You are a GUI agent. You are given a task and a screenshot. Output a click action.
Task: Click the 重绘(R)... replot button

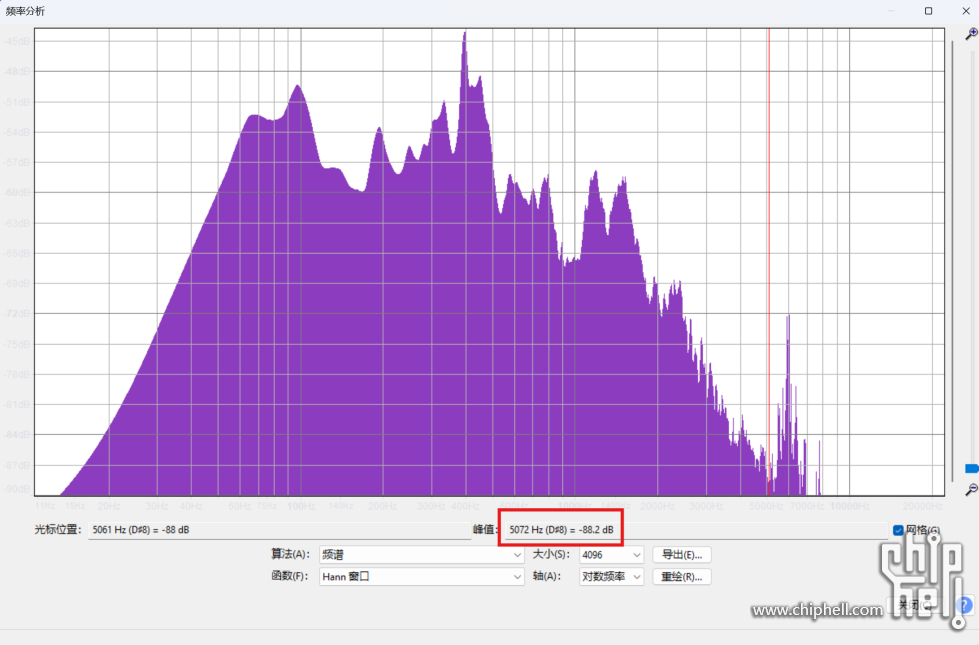pos(682,576)
